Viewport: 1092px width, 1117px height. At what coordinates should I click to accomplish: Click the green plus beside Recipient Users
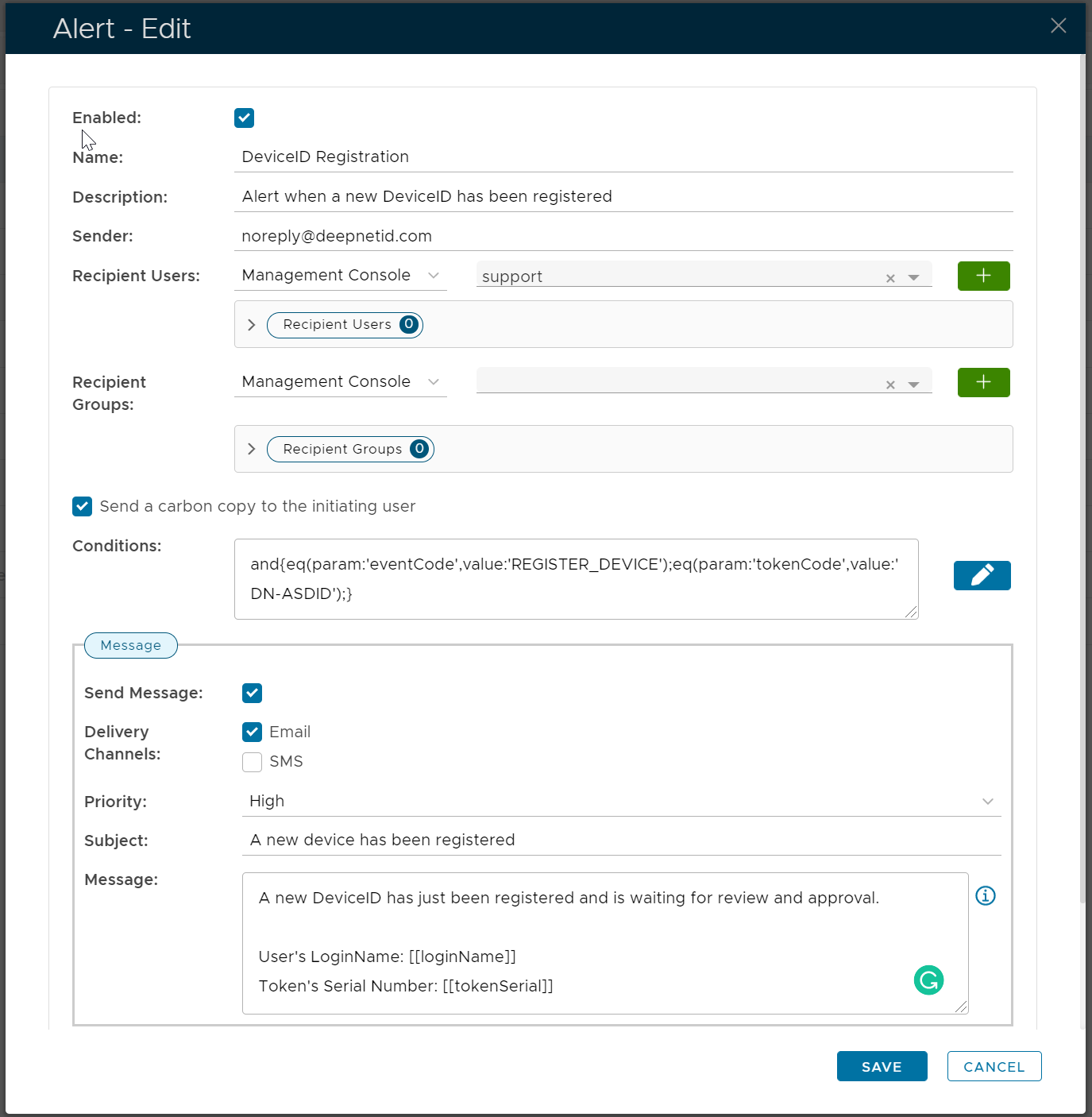[x=983, y=276]
